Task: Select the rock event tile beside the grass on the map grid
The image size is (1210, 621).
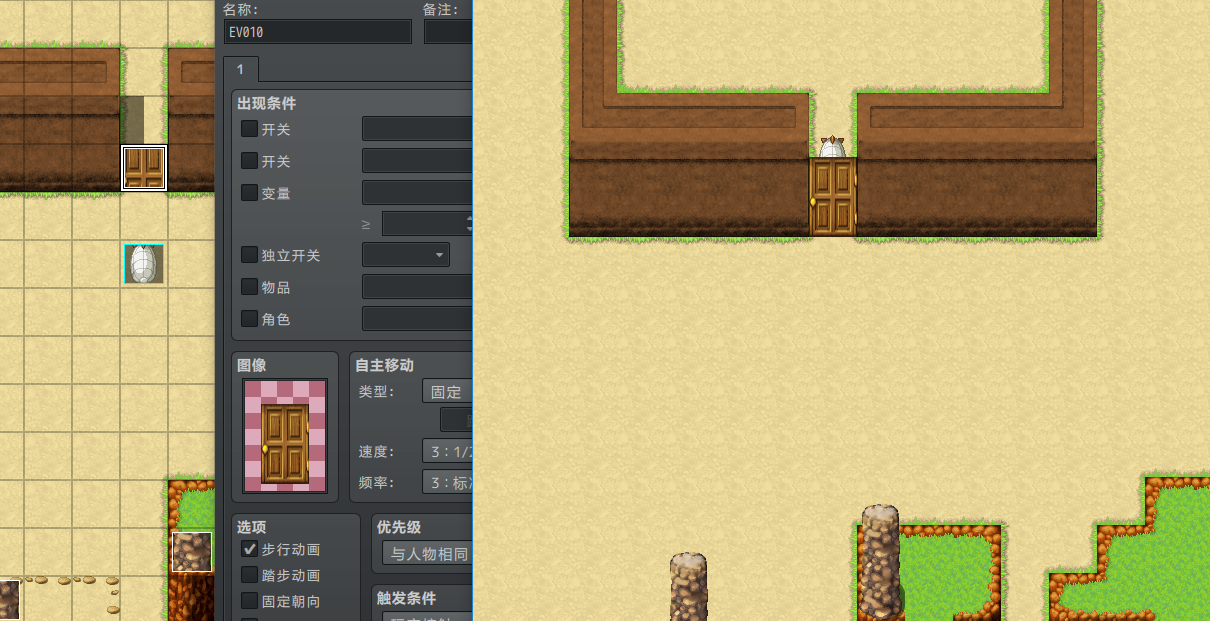Action: coord(192,552)
